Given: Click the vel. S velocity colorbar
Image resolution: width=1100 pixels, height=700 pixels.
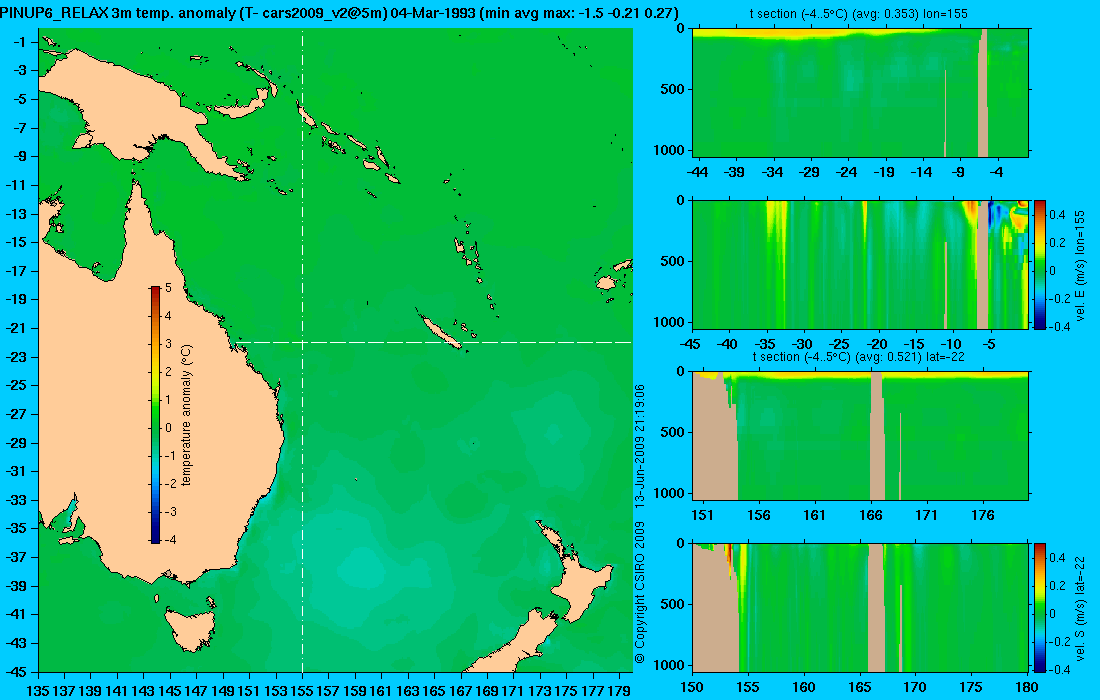Looking at the screenshot, I should [1040, 607].
